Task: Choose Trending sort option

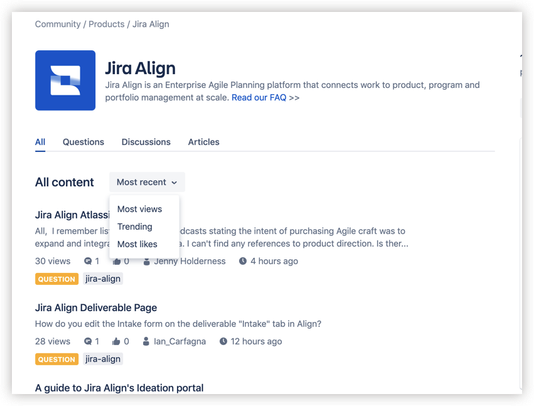Action: (x=135, y=227)
